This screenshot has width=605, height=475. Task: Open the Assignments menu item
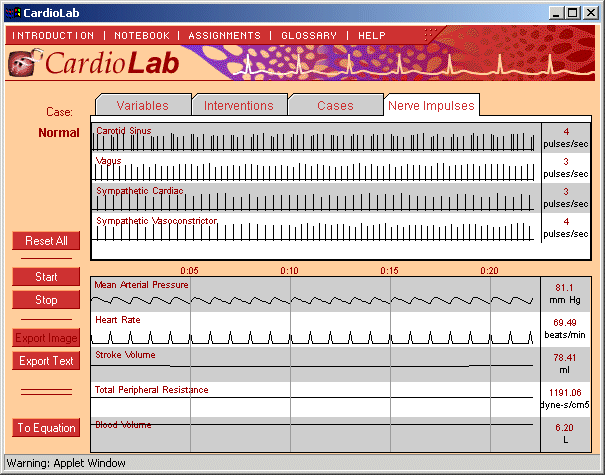[225, 35]
